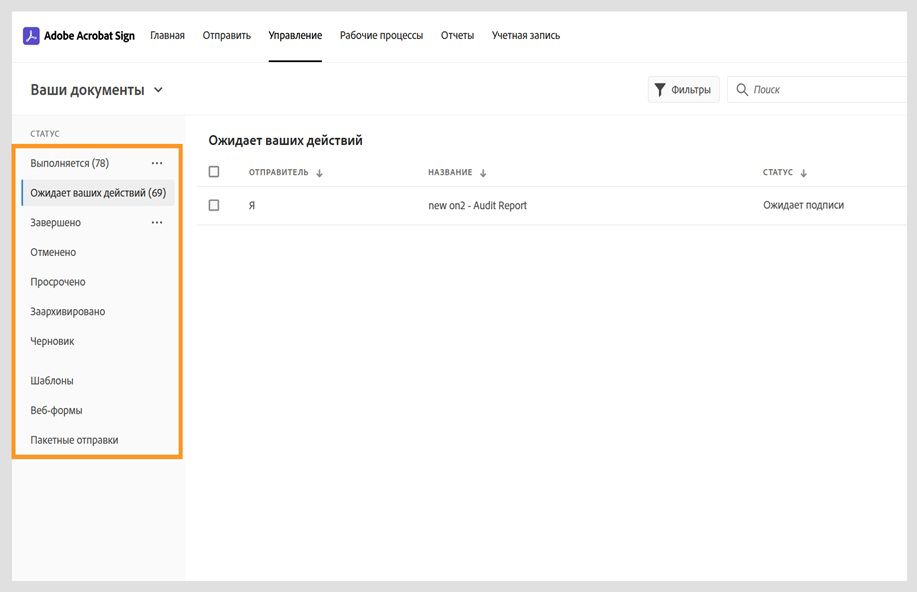Open the three-dot menu beside Завершено
The image size is (917, 592).
click(x=157, y=223)
